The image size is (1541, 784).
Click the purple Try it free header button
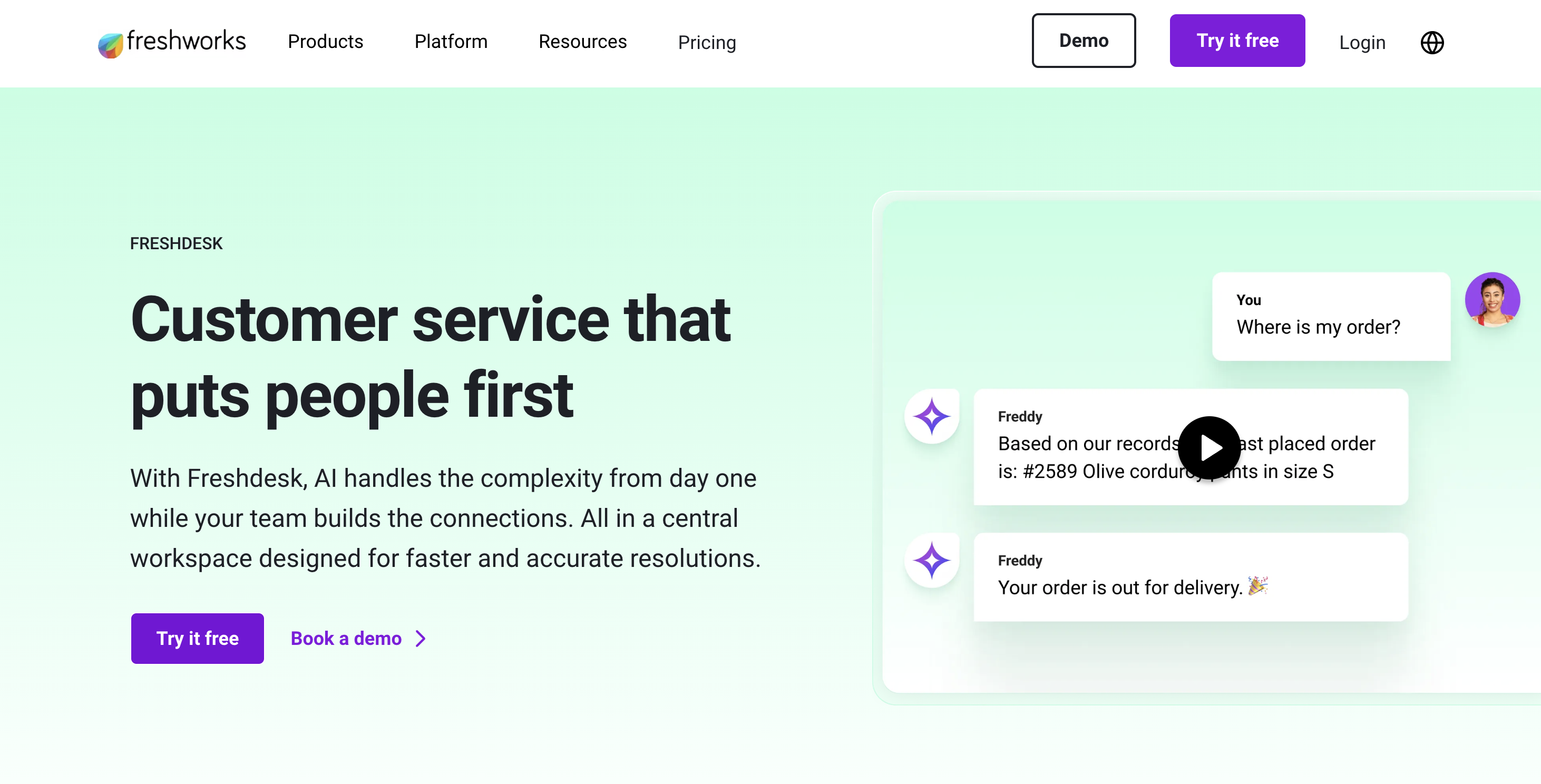tap(1237, 41)
